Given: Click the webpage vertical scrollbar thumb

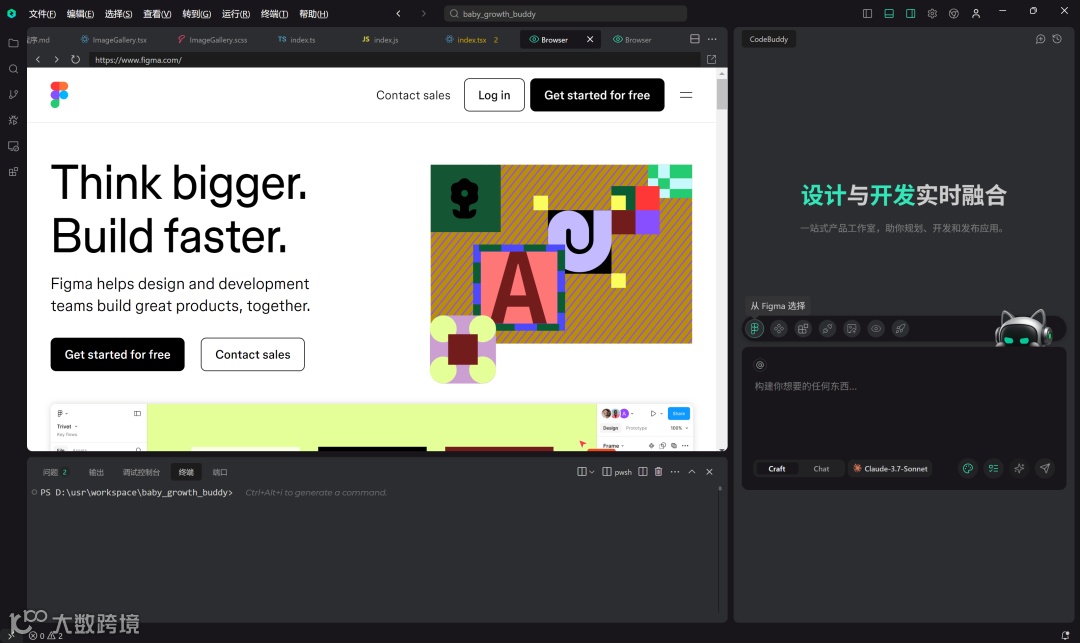Looking at the screenshot, I should (x=722, y=94).
